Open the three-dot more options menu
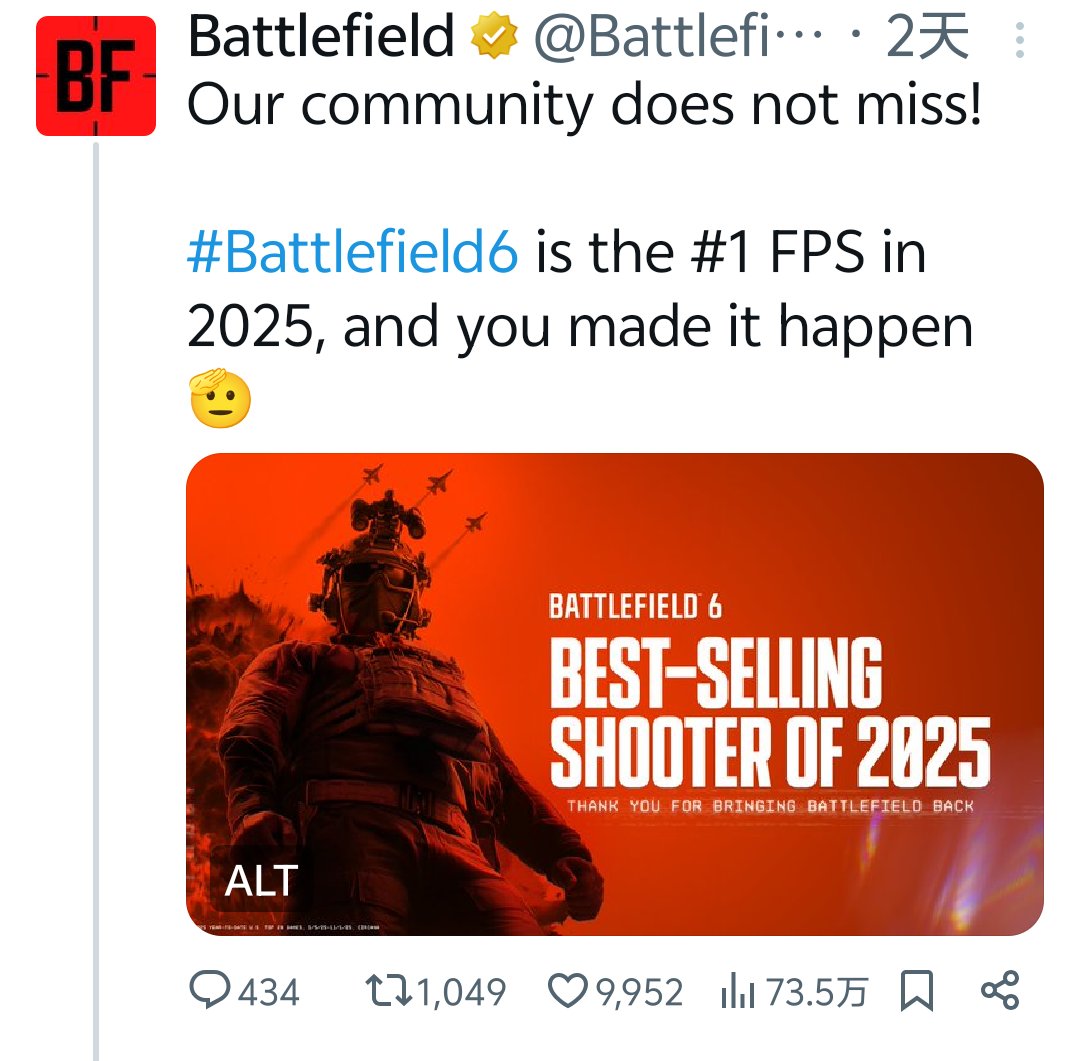Screen dimensions: 1080x1061 click(1019, 40)
